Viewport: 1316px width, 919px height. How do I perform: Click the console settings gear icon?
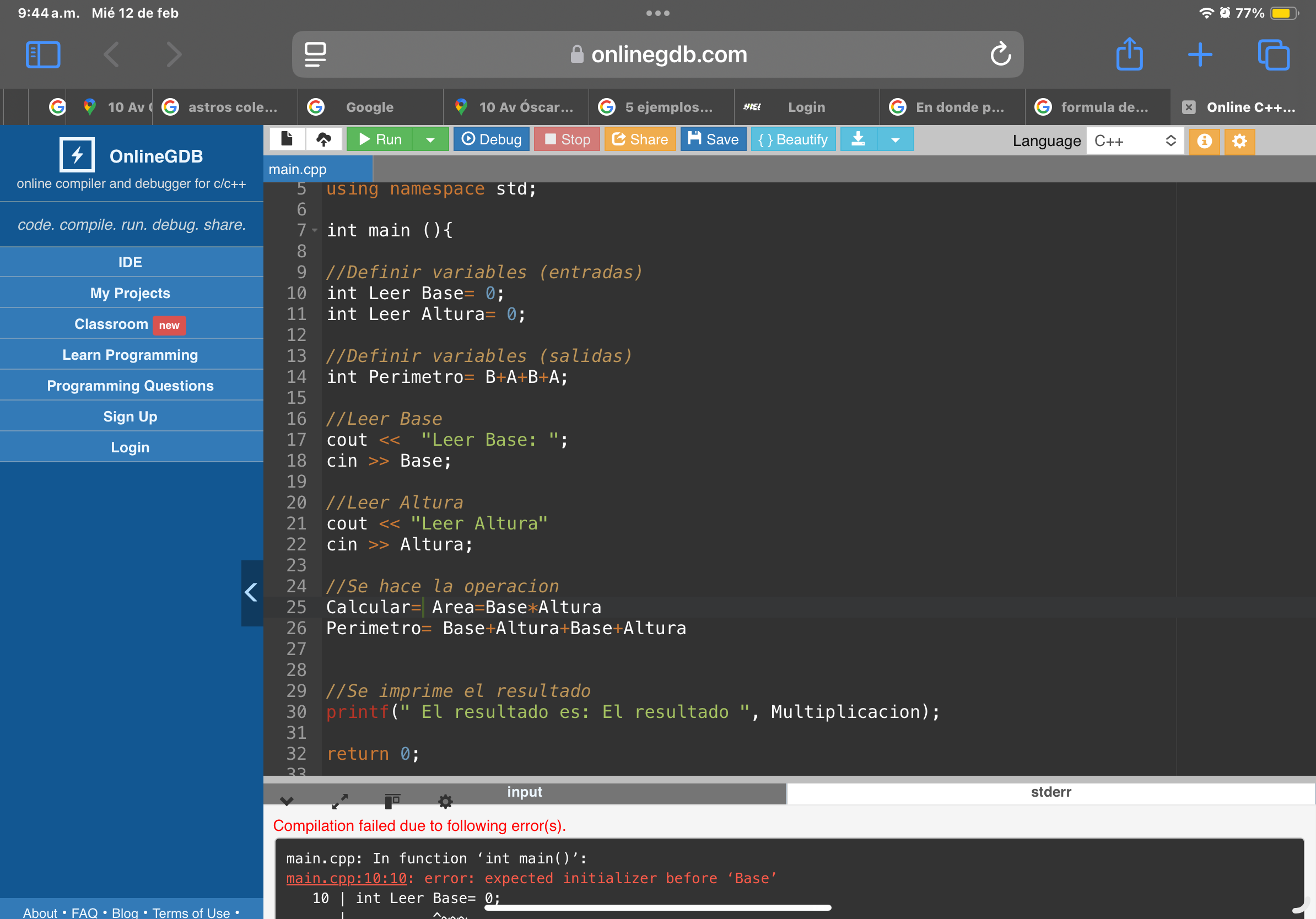coord(445,801)
